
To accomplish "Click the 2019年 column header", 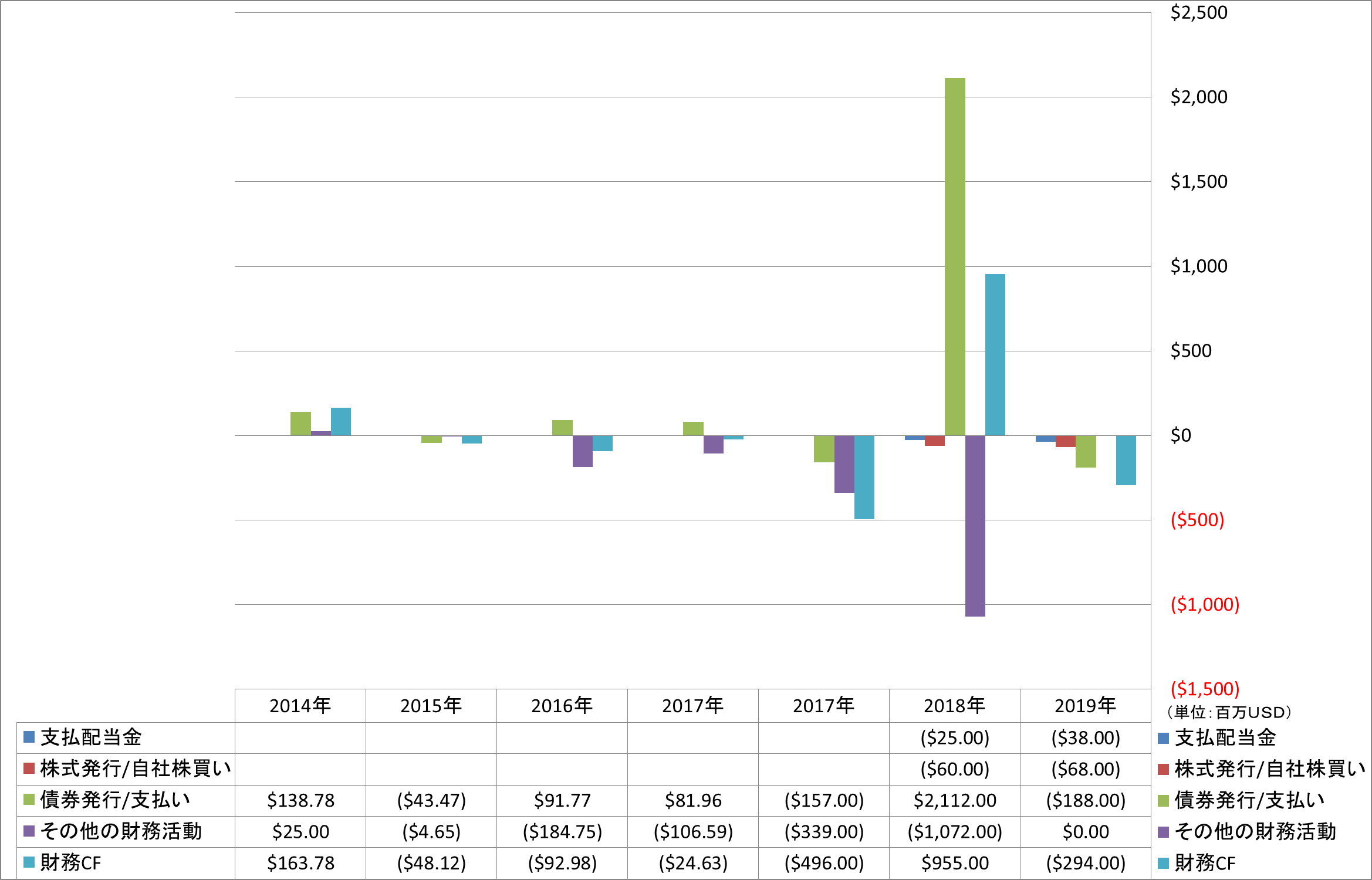I will point(1086,705).
